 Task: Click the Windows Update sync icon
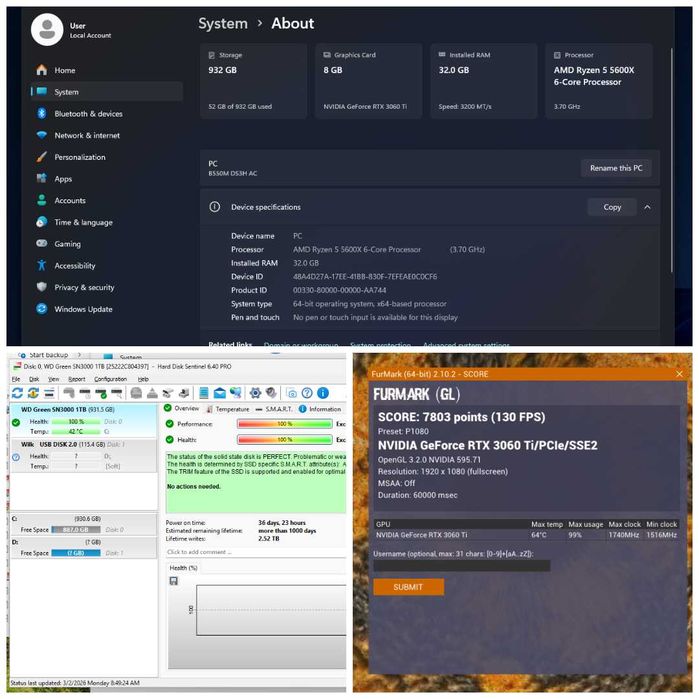42,308
